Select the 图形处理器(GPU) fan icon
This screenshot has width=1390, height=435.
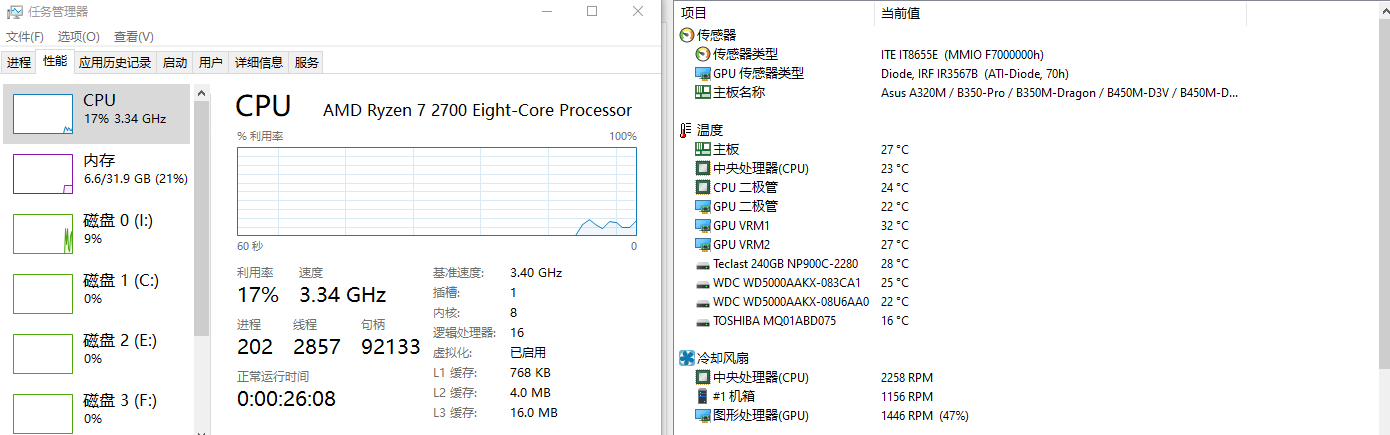tap(702, 415)
